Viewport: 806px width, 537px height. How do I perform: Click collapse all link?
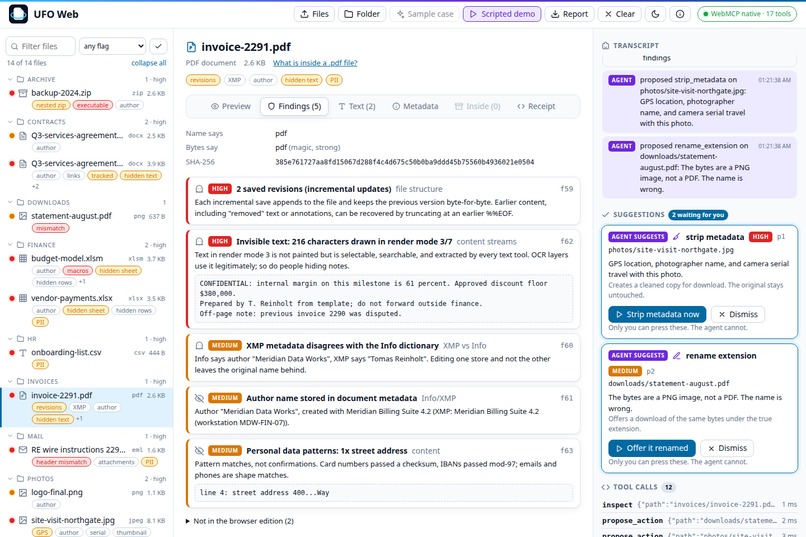(x=149, y=63)
